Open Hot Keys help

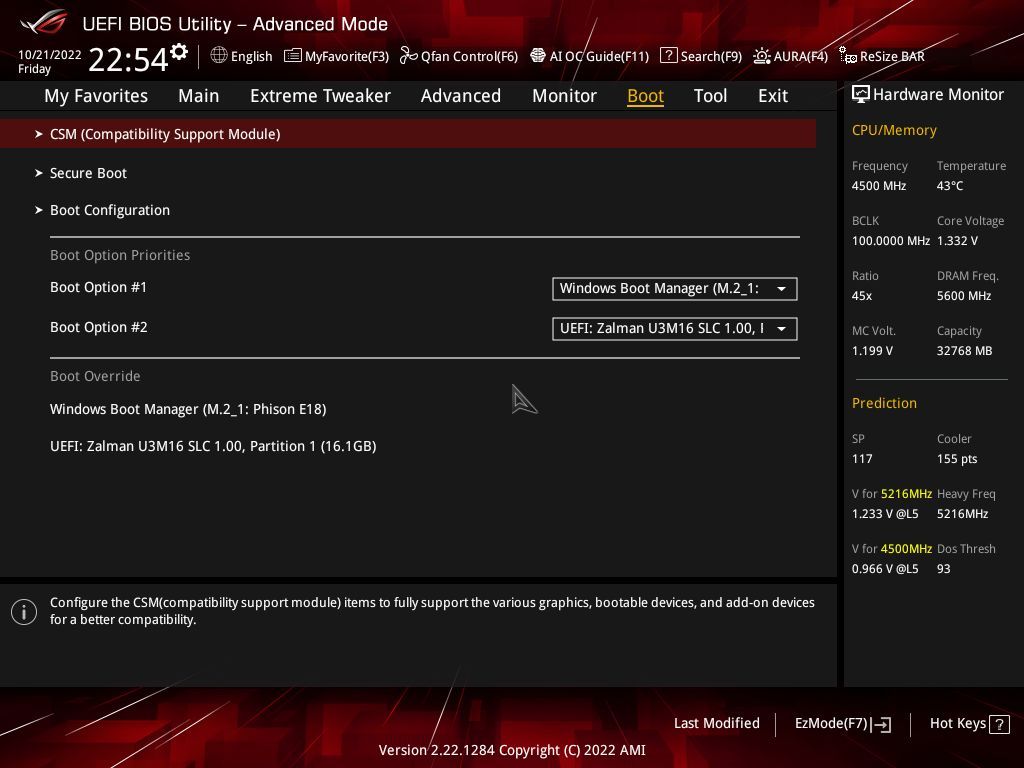pos(957,724)
